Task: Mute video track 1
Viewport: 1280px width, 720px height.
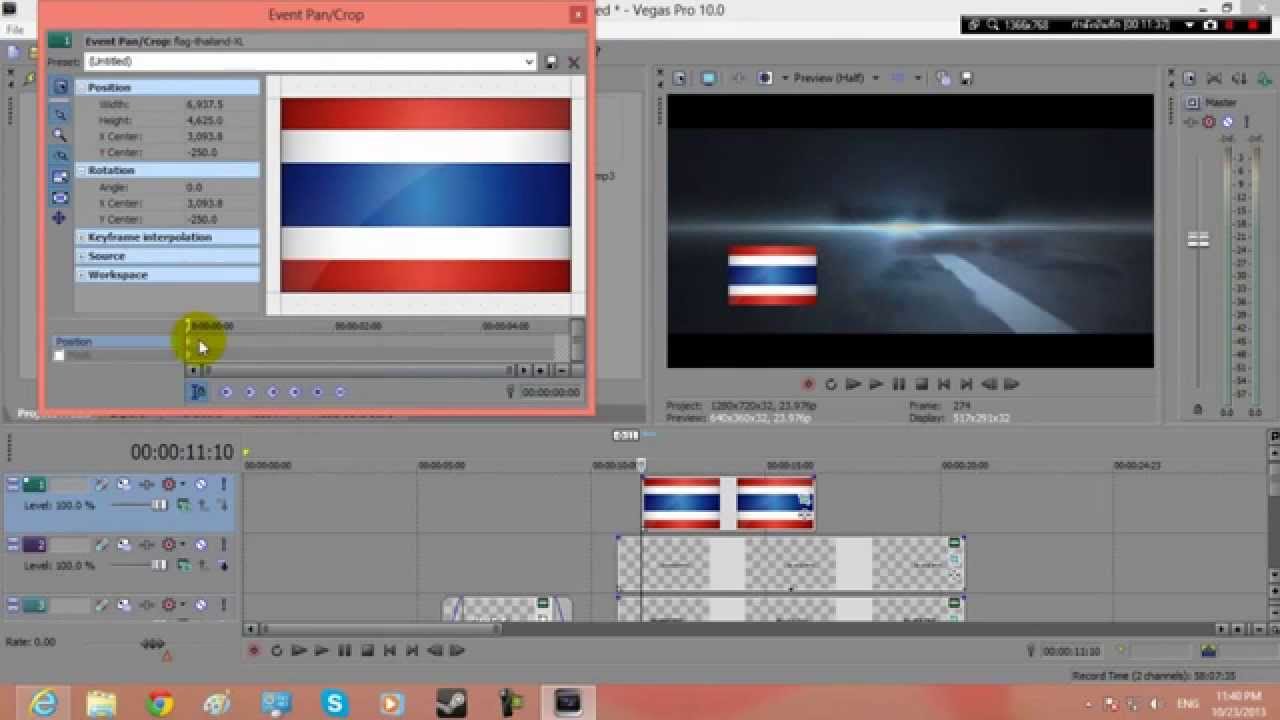Action: pos(200,485)
